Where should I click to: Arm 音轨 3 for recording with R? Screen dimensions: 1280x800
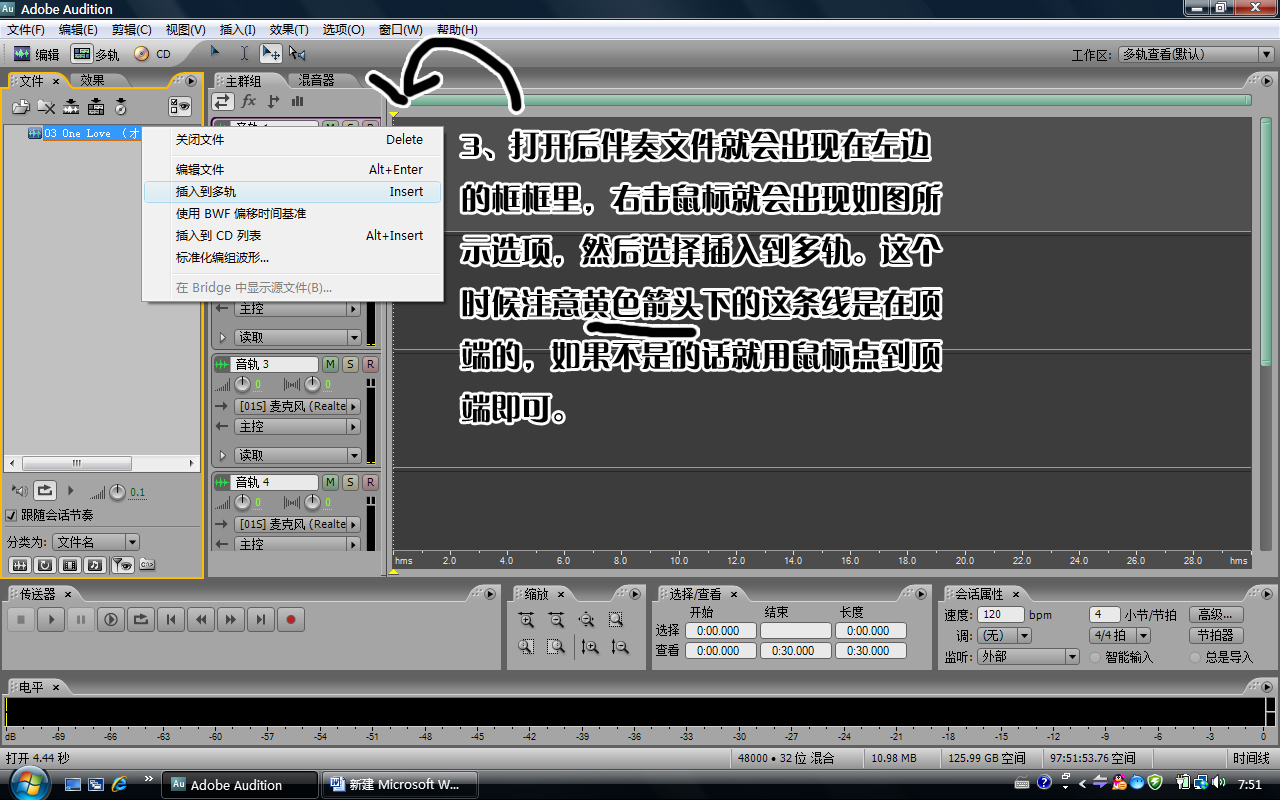tap(370, 364)
